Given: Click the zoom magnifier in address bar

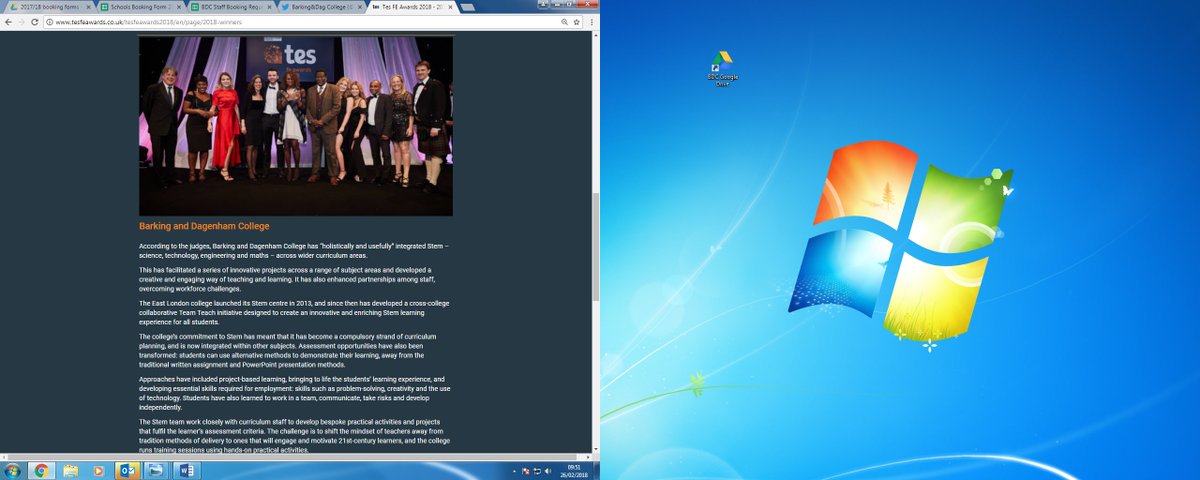Looking at the screenshot, I should 564,21.
